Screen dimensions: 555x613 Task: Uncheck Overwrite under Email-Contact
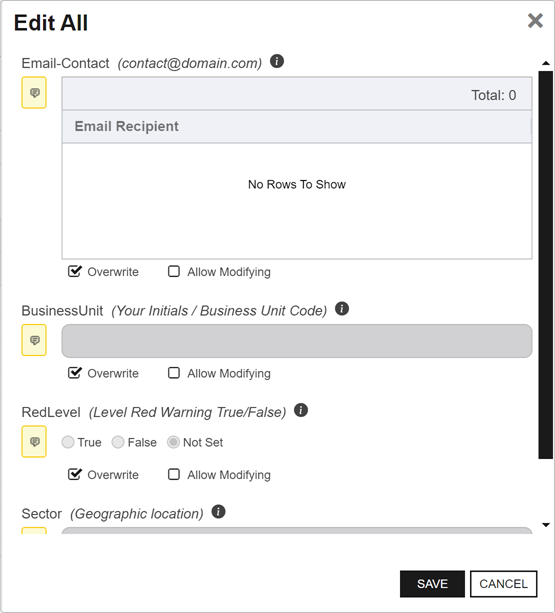[74, 271]
